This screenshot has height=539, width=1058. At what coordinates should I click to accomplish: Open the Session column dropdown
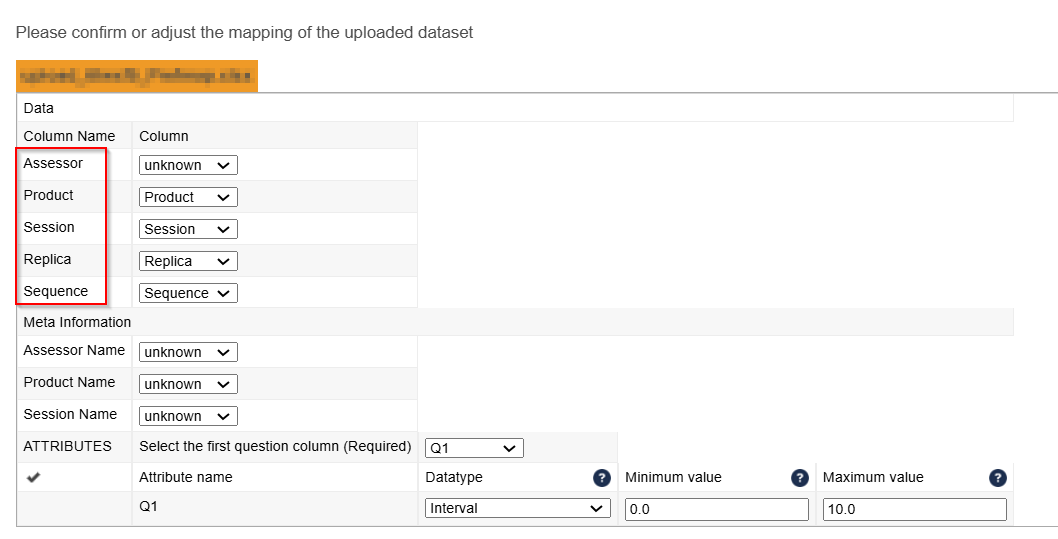(x=188, y=229)
